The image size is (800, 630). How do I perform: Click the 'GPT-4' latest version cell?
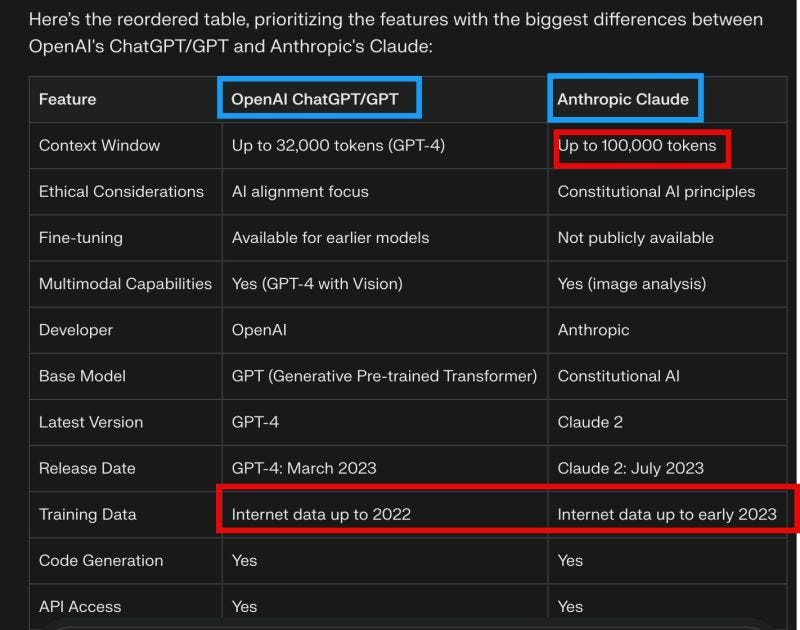(x=255, y=422)
